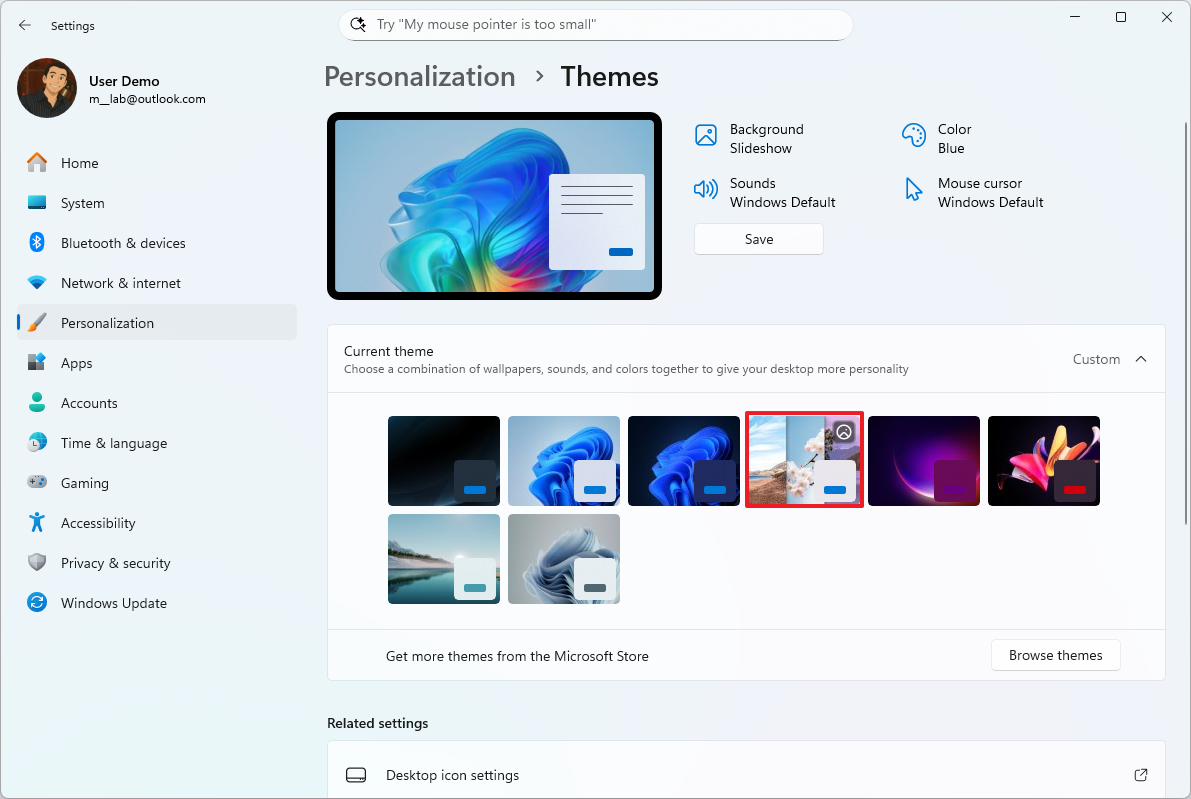This screenshot has height=799, width=1191.
Task: Open Mouse cursor settings via the cursor icon
Action: pyautogui.click(x=913, y=188)
